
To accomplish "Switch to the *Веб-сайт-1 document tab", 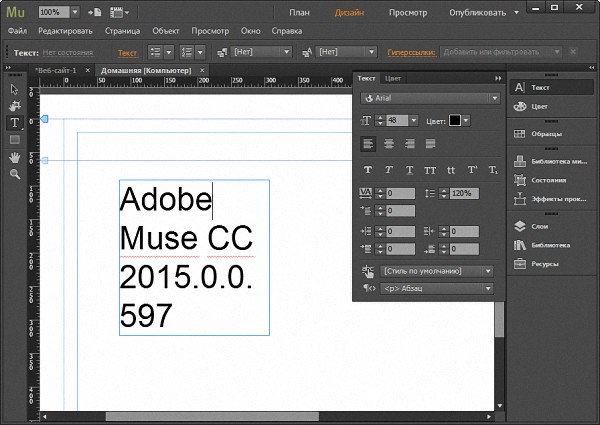I will pos(55,70).
